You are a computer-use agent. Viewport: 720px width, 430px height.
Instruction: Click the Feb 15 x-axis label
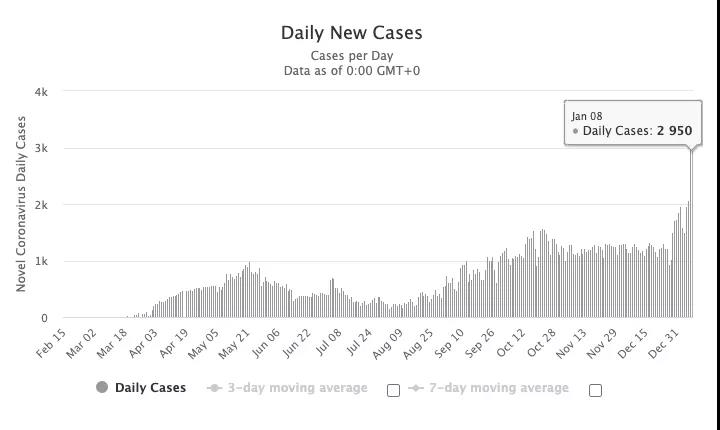(x=54, y=341)
